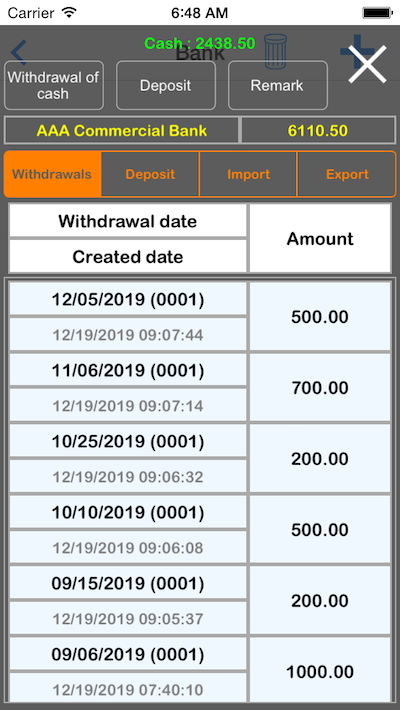Click the Amount column header
The width and height of the screenshot is (400, 710).
(320, 238)
